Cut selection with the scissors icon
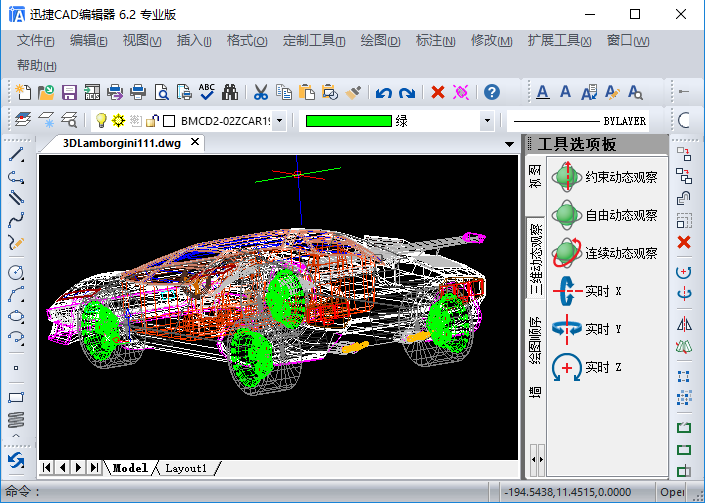The width and height of the screenshot is (705, 503). pos(261,92)
